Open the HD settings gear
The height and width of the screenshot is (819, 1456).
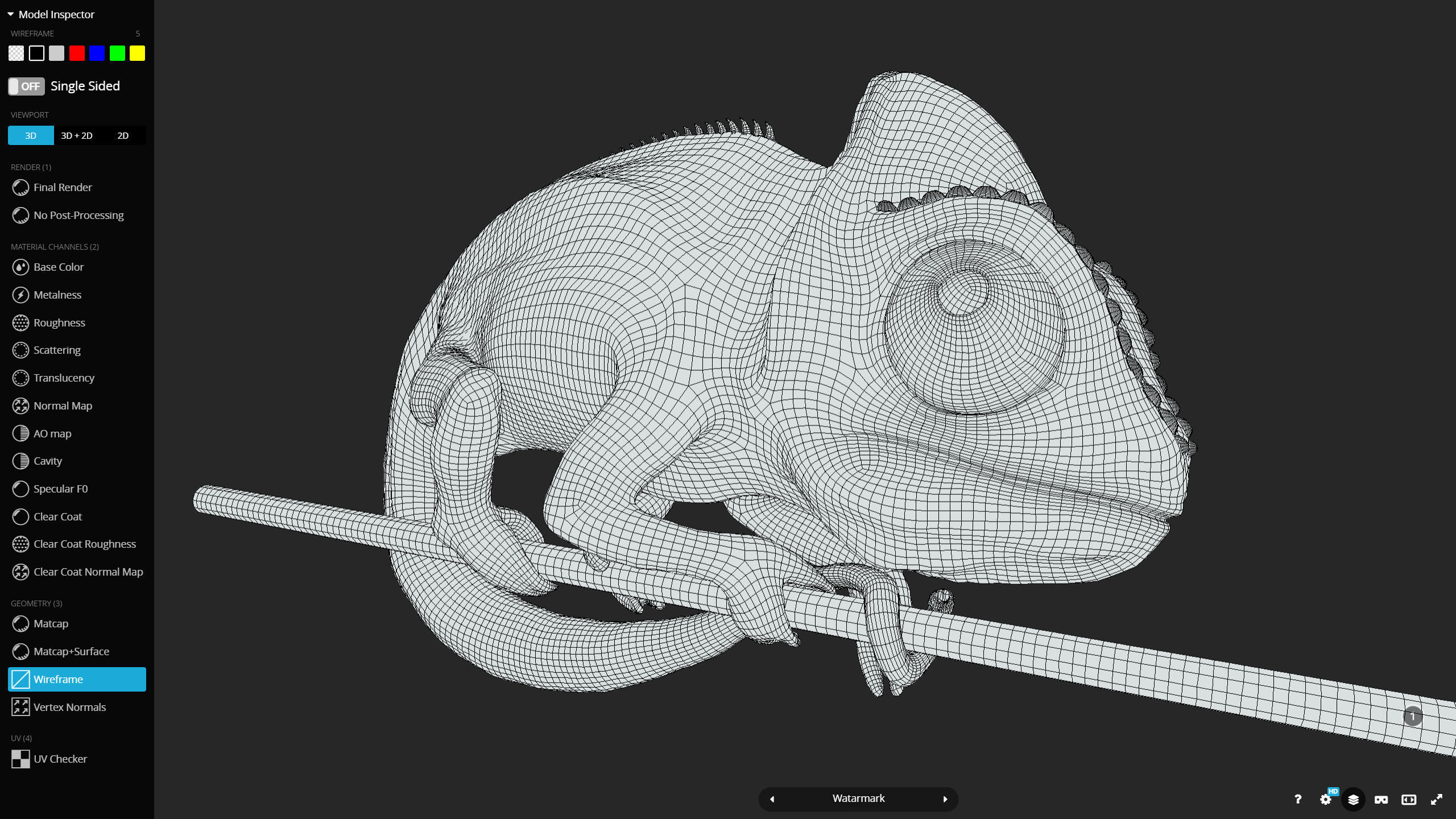(x=1326, y=800)
